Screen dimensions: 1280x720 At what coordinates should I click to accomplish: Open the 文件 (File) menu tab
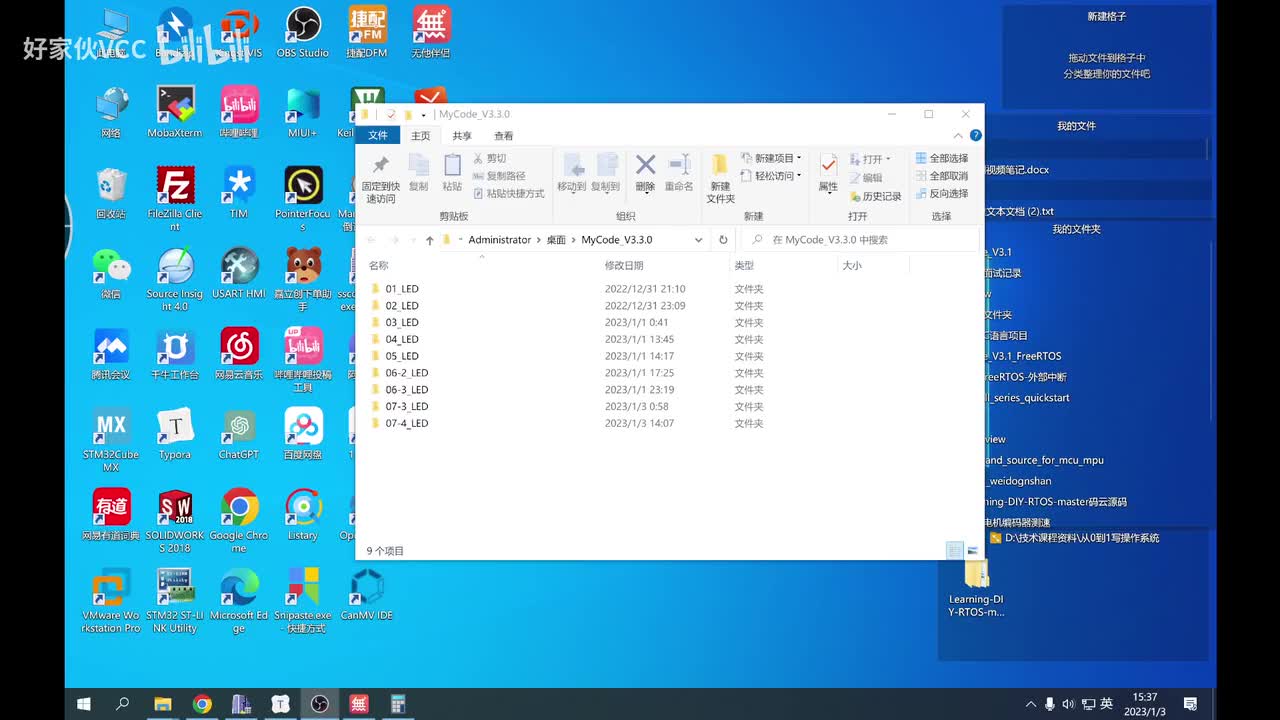coord(378,136)
